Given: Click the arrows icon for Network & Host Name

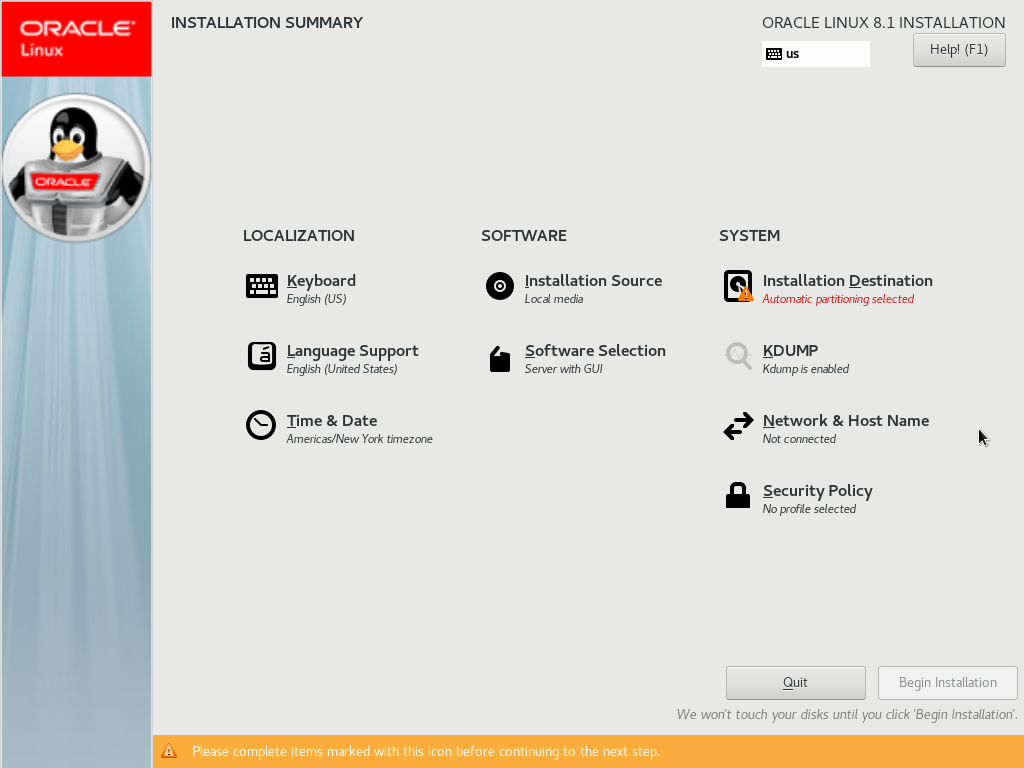Looking at the screenshot, I should coord(739,426).
